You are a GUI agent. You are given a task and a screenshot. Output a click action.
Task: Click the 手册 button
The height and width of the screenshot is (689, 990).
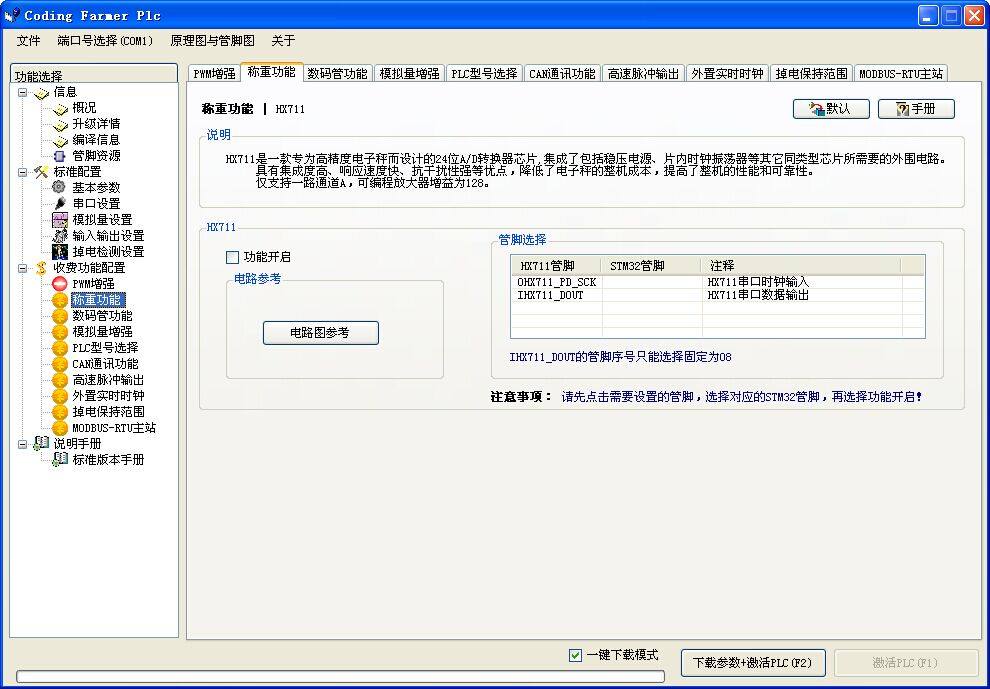[916, 109]
